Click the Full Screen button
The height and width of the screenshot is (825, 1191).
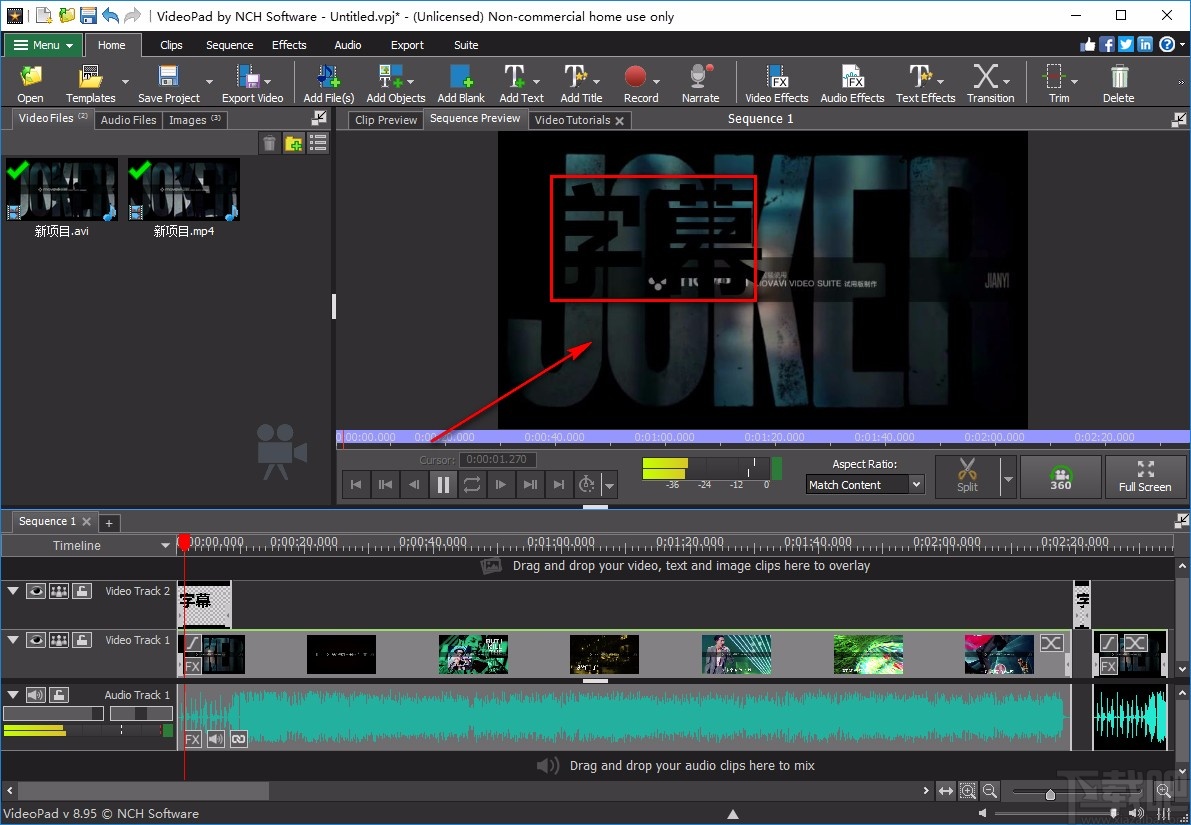(x=1144, y=476)
